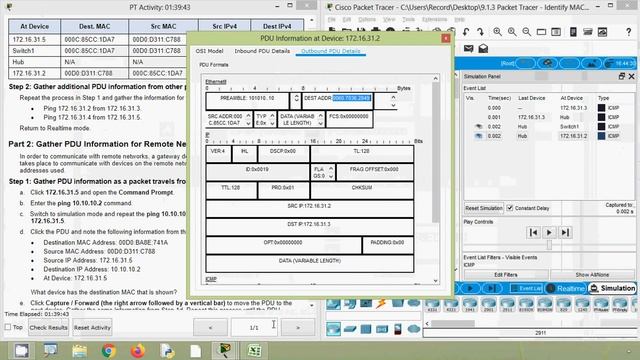Viewport: 640px width, 360px height.
Task: Click the Redo arrow icon in Packet Tracer toolbar
Action: click(480, 32)
